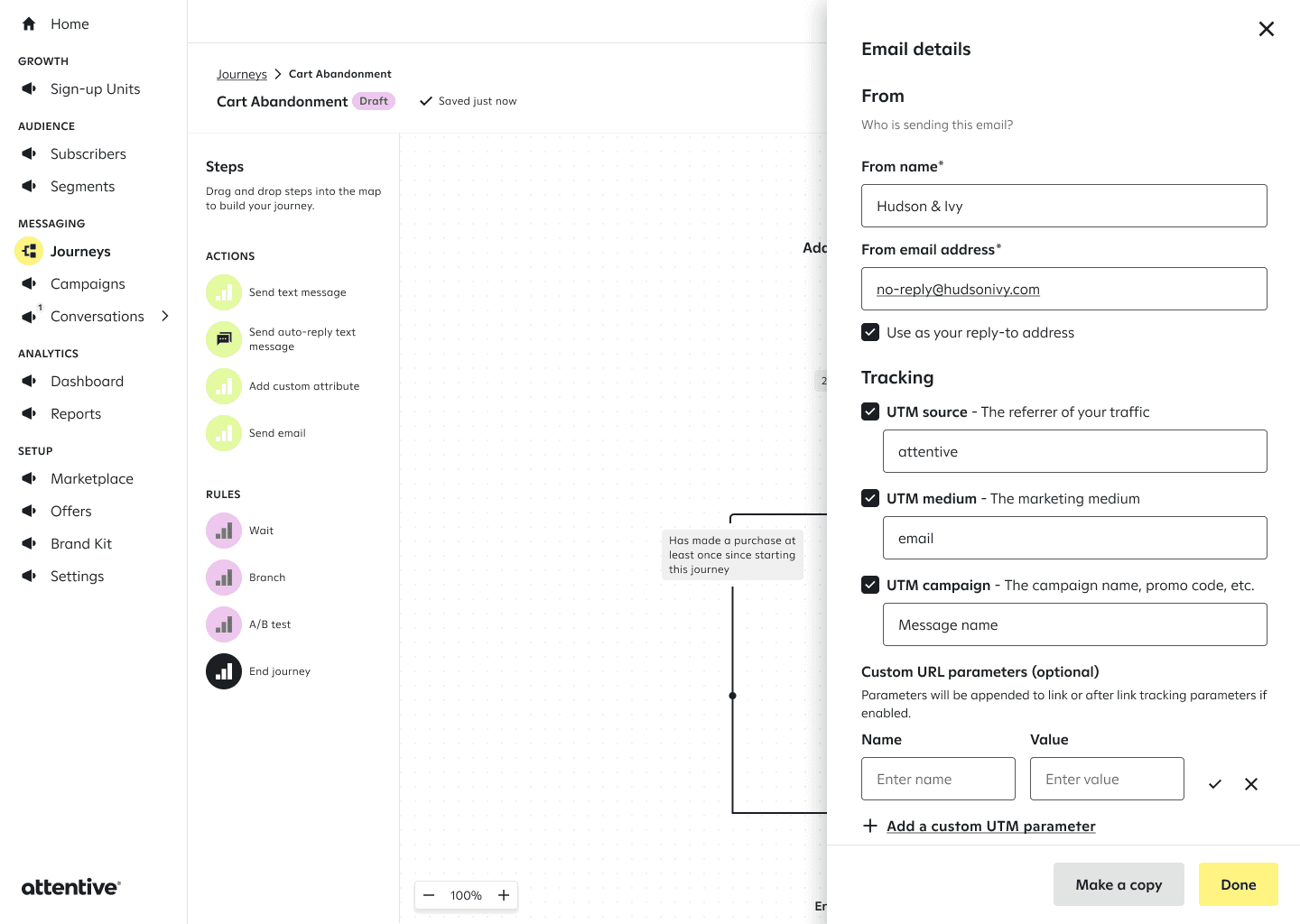Select the Send auto-reply text message icon
The image size is (1300, 924).
point(224,339)
